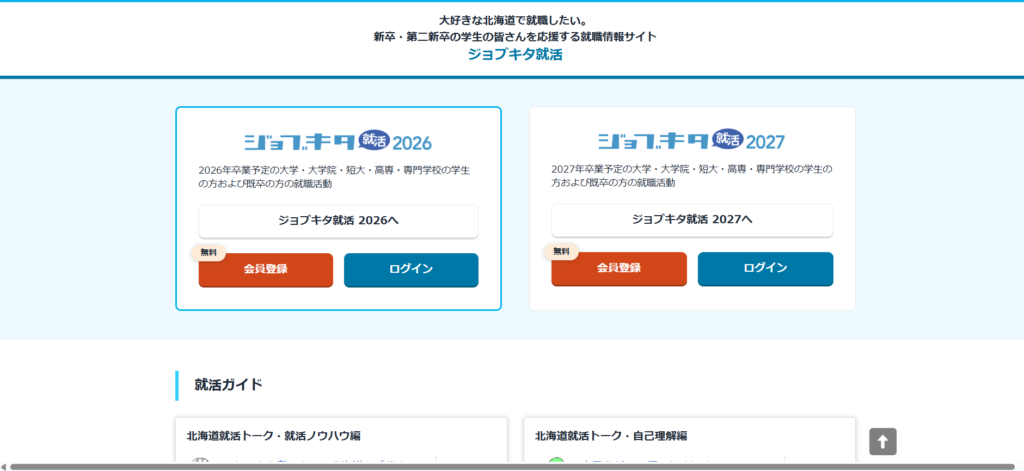
Task: Click the 2027 card's graduation description text
Action: [x=691, y=176]
